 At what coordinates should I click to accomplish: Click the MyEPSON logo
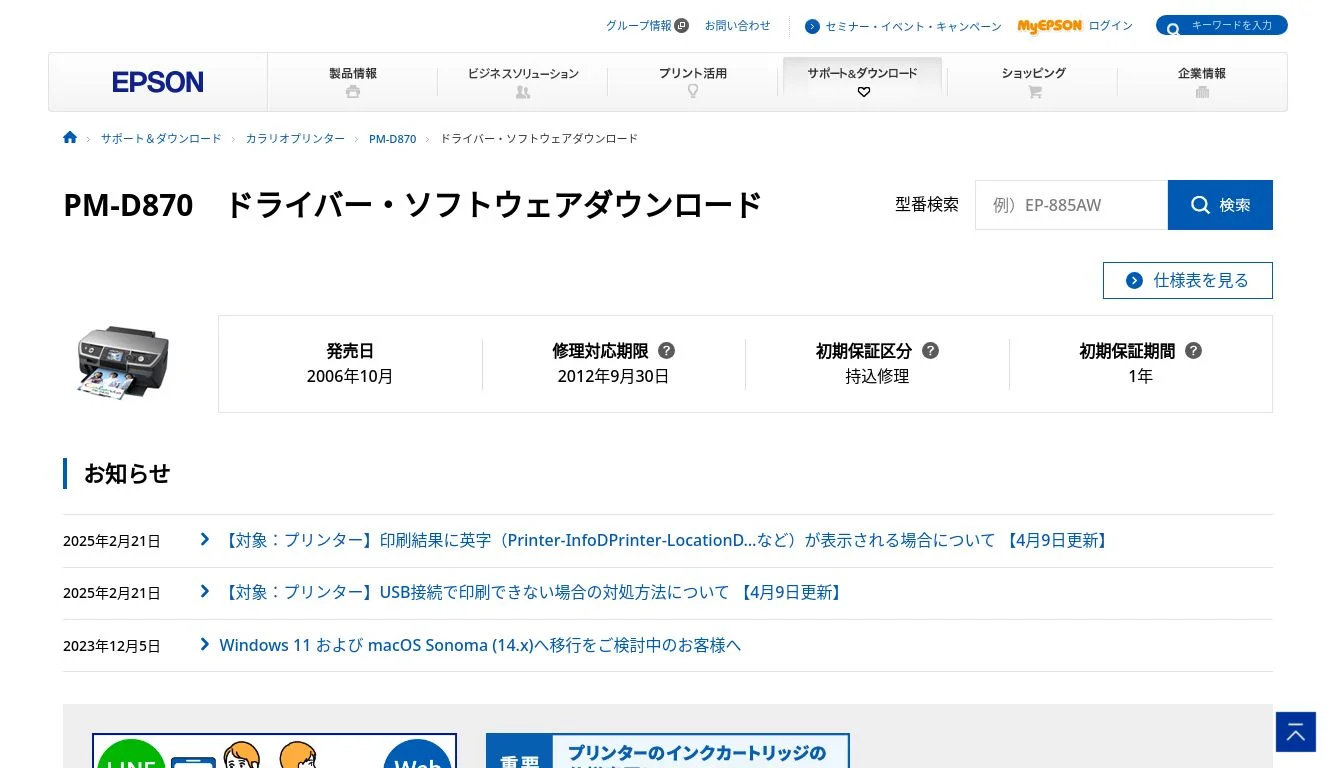[1050, 26]
